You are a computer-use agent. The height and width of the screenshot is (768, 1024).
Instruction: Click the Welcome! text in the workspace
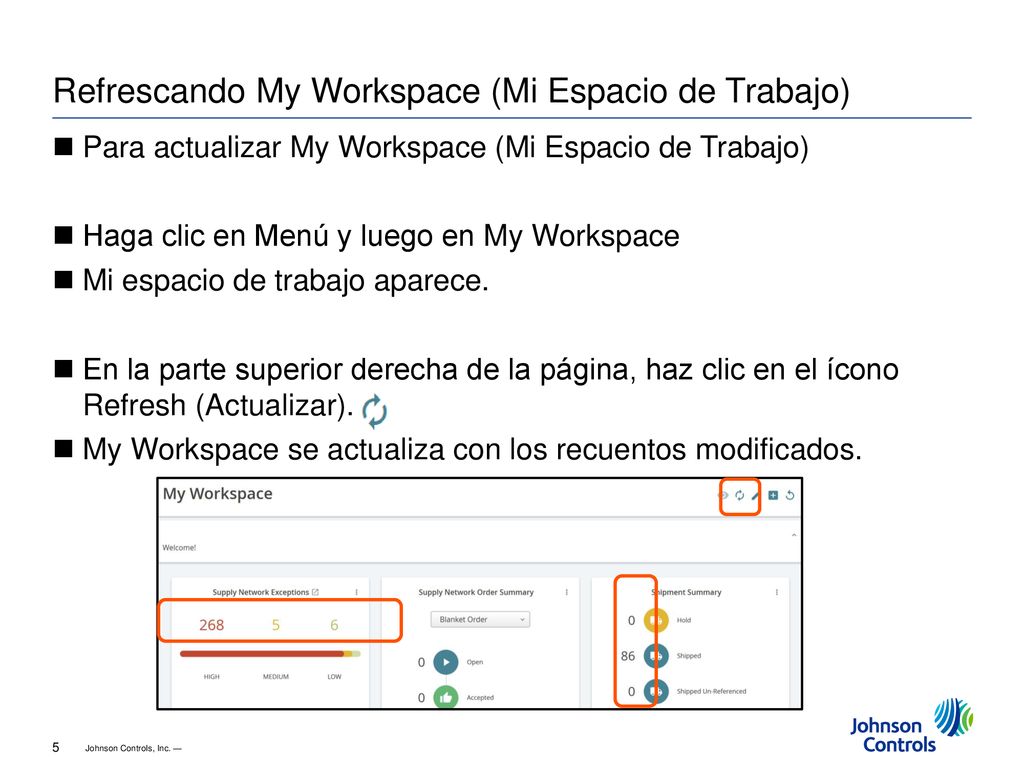coord(179,547)
